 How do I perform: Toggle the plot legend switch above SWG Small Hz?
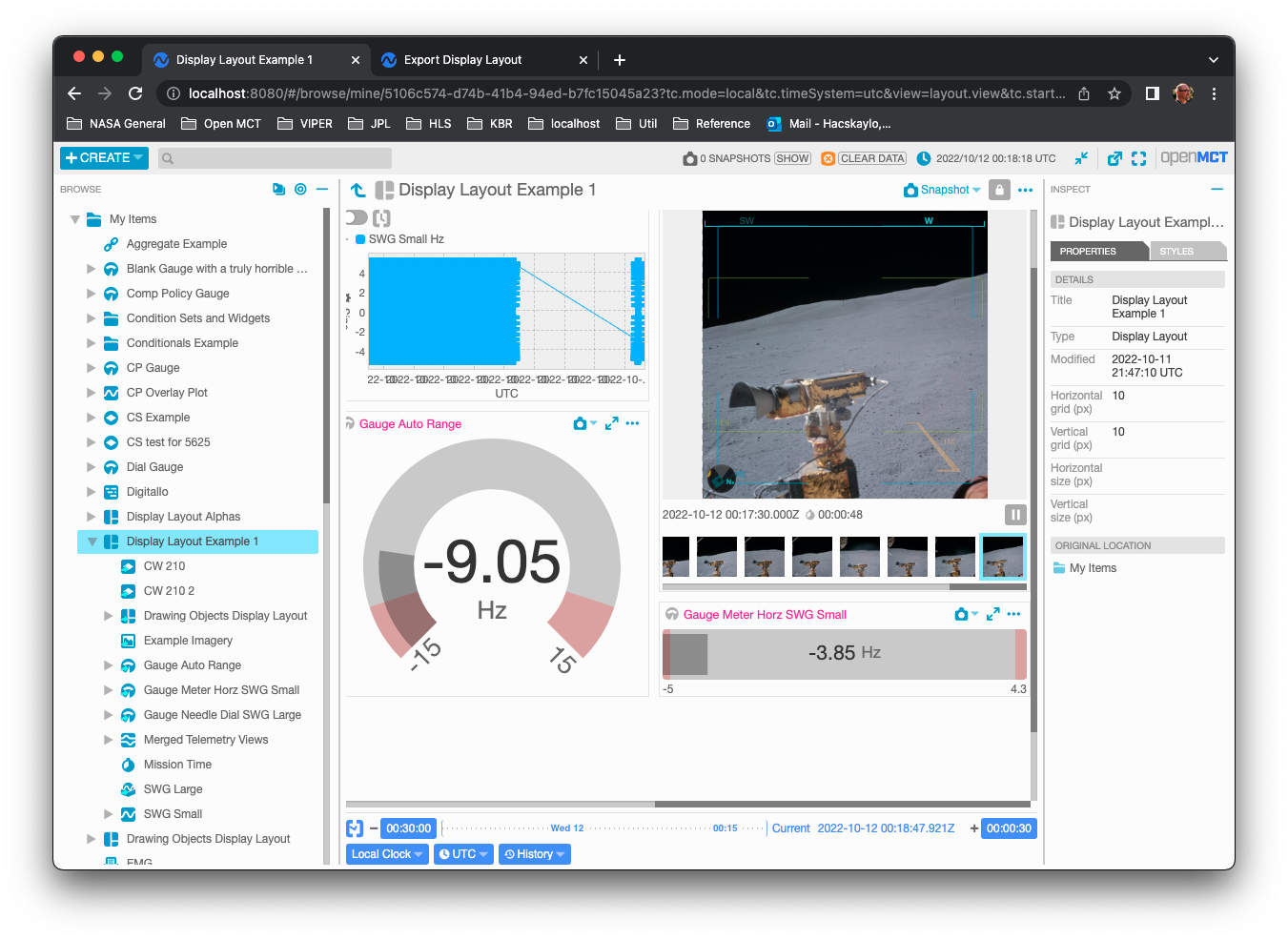click(x=355, y=217)
